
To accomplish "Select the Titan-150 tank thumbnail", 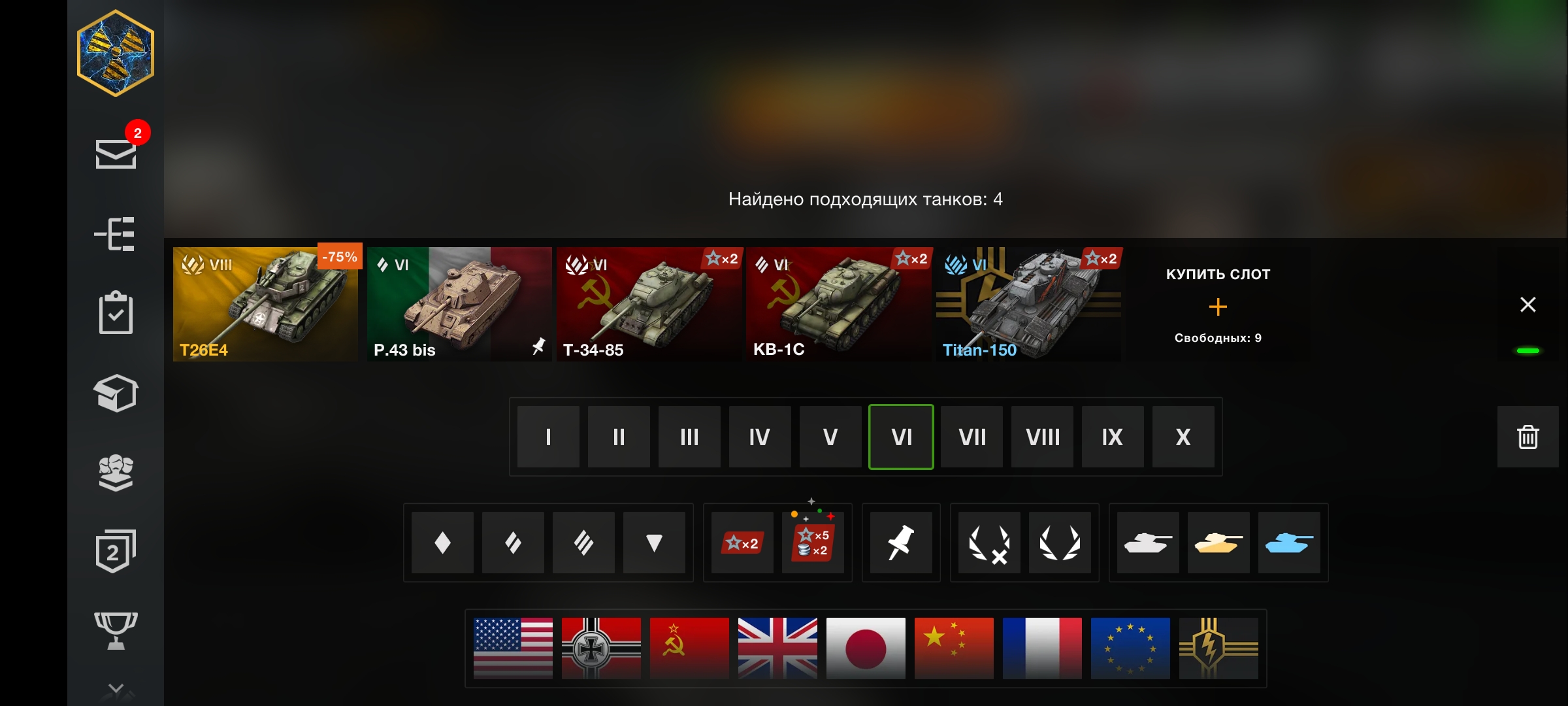I will click(x=1028, y=304).
